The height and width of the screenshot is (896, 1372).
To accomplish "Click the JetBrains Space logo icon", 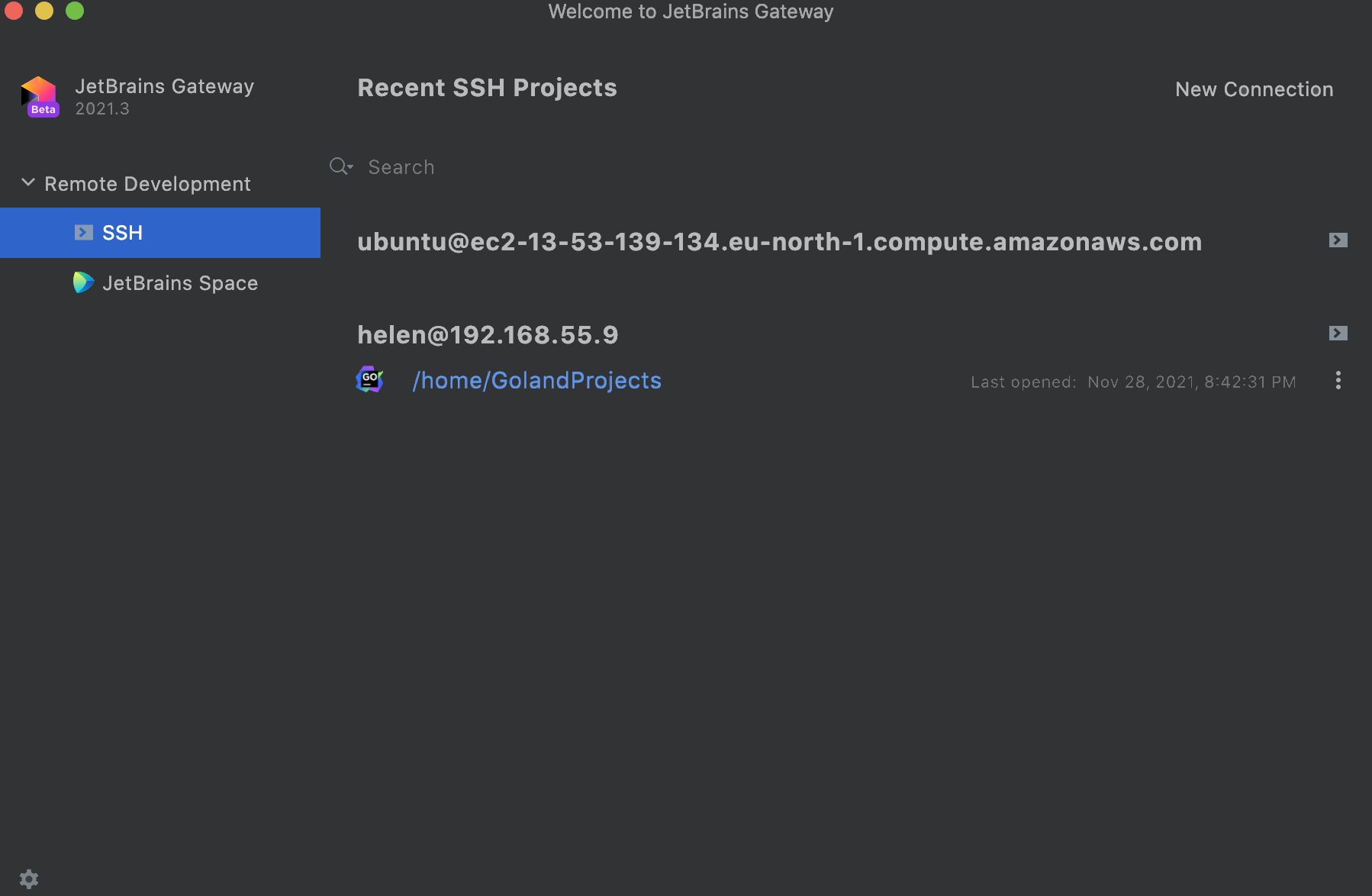I will 83,282.
